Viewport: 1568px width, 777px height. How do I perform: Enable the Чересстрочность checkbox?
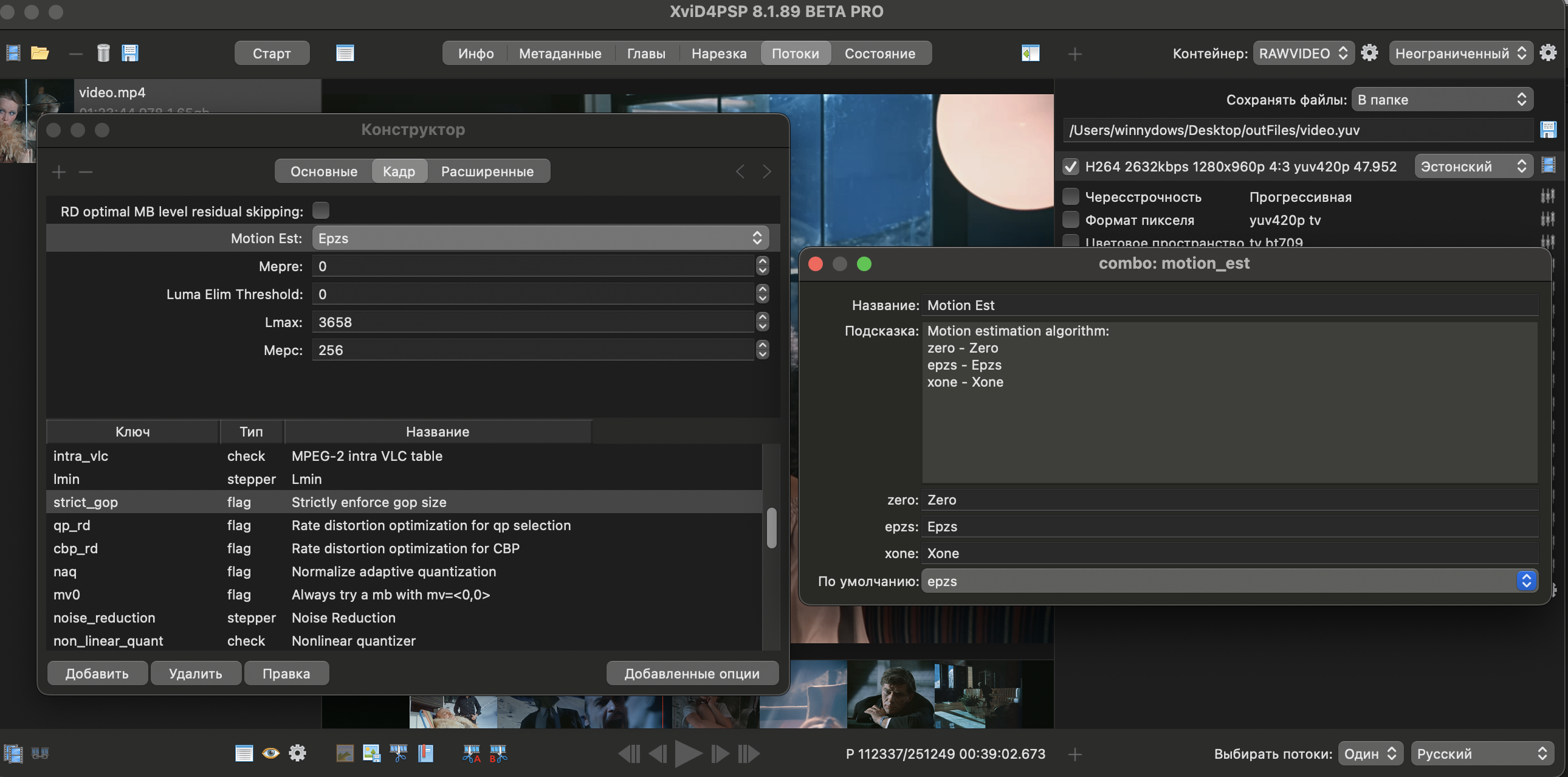tap(1071, 196)
